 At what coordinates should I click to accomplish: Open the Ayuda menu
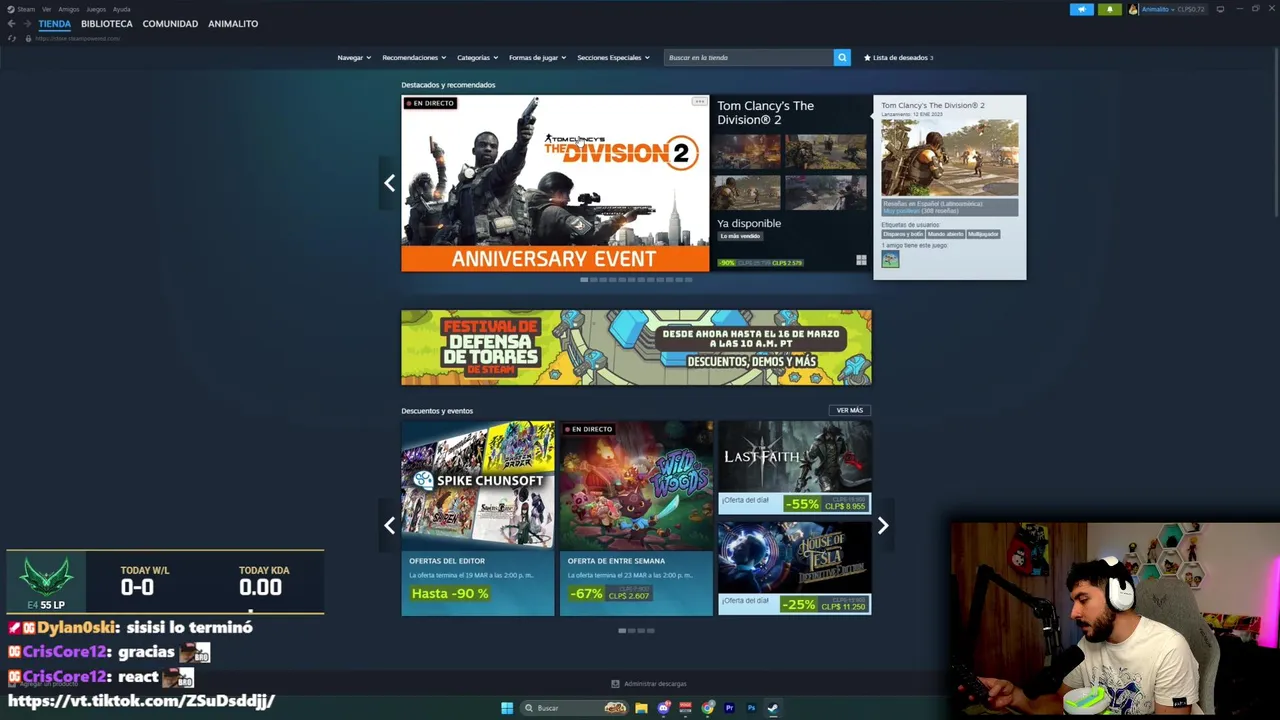point(121,9)
